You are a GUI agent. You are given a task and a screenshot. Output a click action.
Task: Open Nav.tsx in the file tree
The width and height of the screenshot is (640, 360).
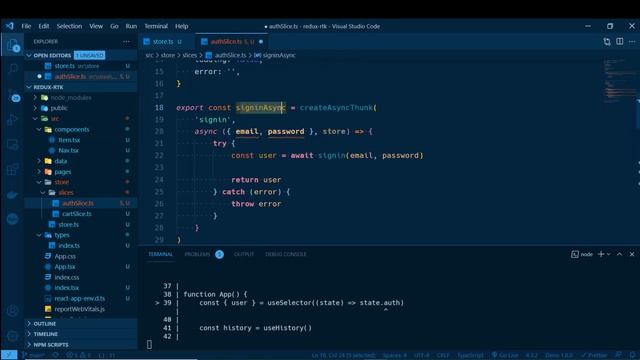click(68, 150)
